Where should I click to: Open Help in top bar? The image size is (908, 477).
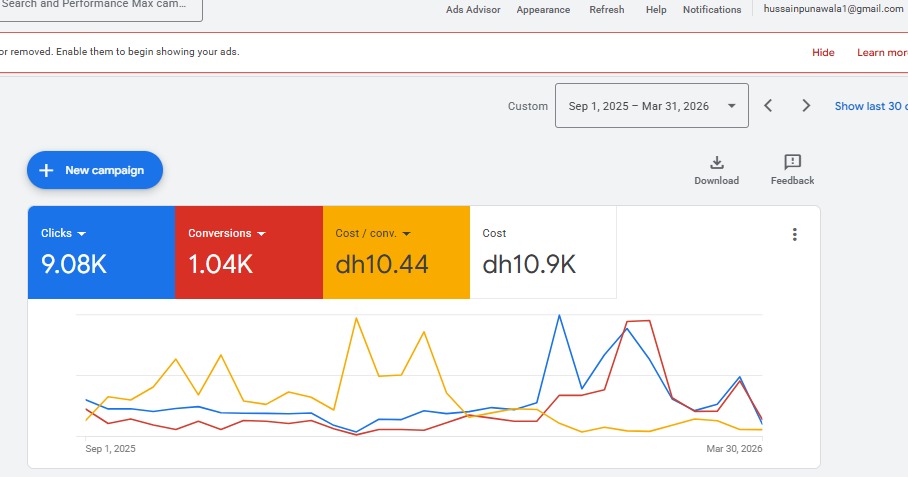click(x=656, y=10)
